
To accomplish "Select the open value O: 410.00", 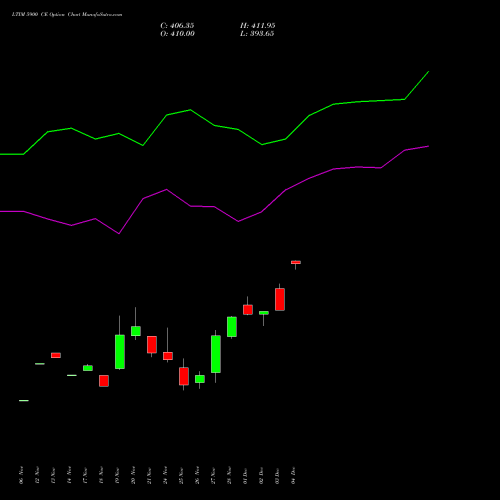I will pos(177,34).
